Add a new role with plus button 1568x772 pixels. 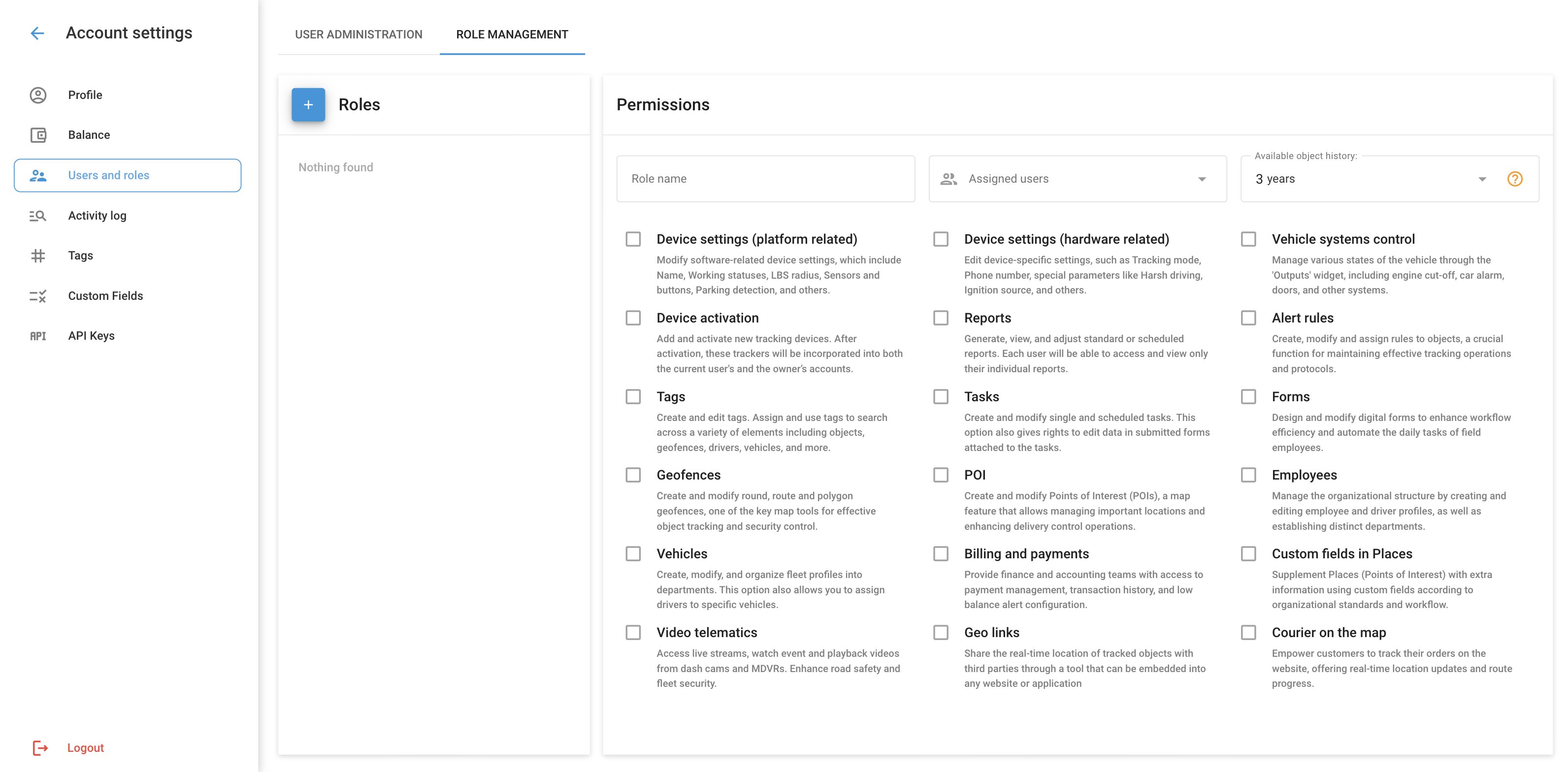(x=308, y=105)
